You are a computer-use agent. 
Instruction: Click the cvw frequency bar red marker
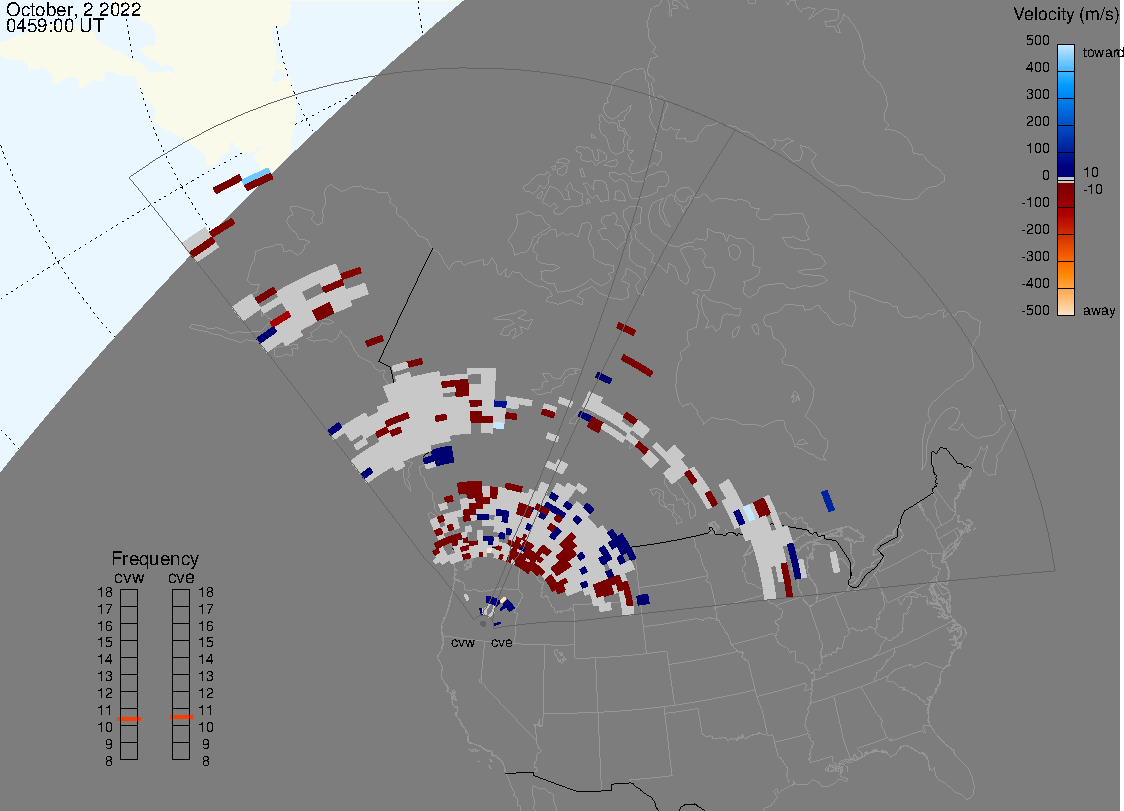click(129, 718)
